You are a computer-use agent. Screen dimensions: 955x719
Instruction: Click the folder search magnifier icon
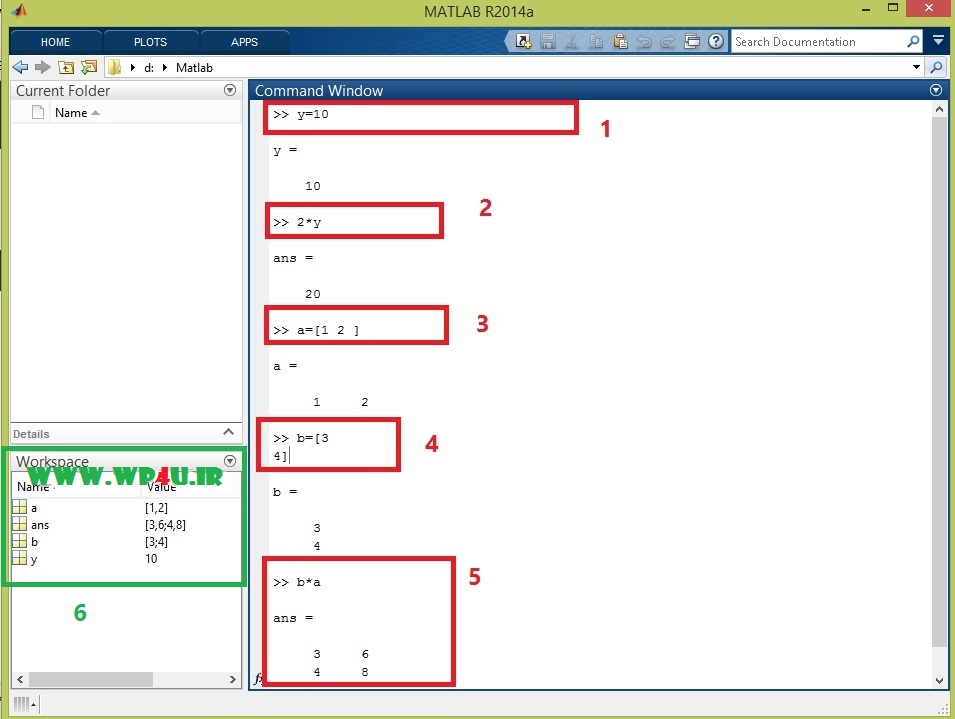[937, 68]
